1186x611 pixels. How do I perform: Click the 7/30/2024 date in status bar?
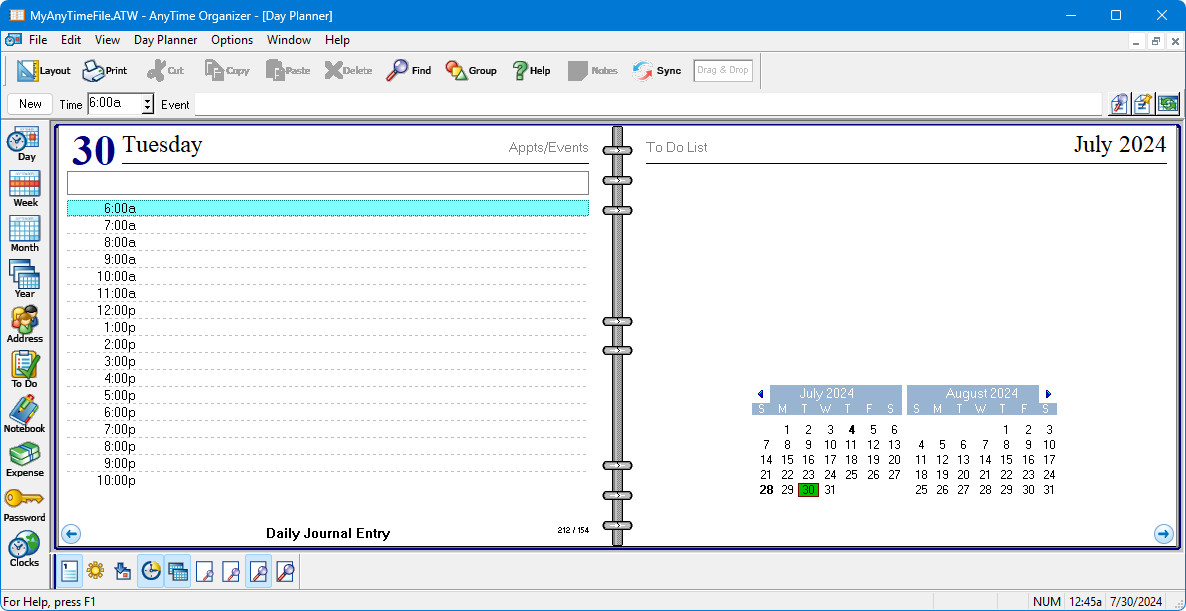pos(1138,602)
